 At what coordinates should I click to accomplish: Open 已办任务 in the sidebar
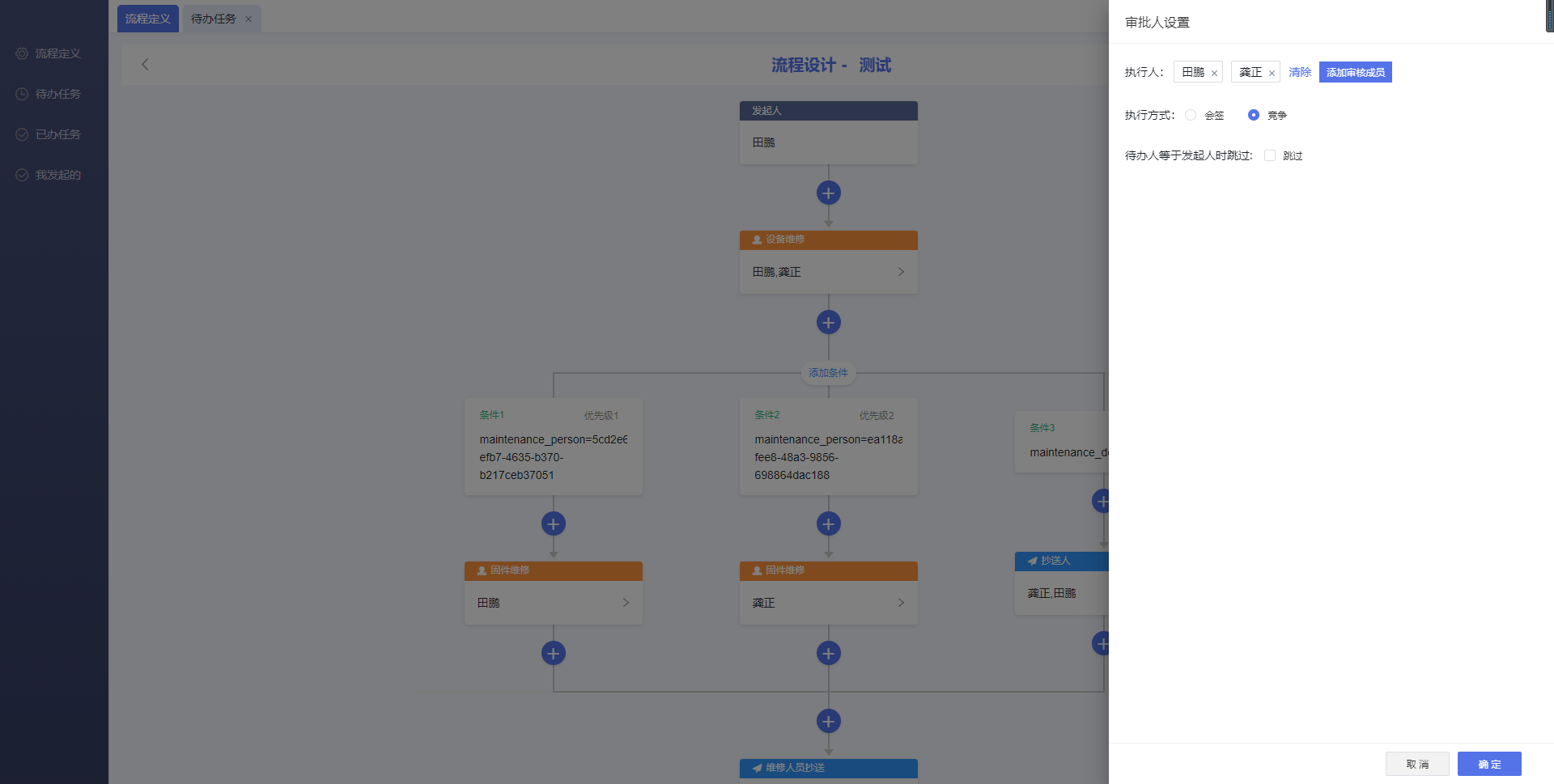click(x=54, y=134)
